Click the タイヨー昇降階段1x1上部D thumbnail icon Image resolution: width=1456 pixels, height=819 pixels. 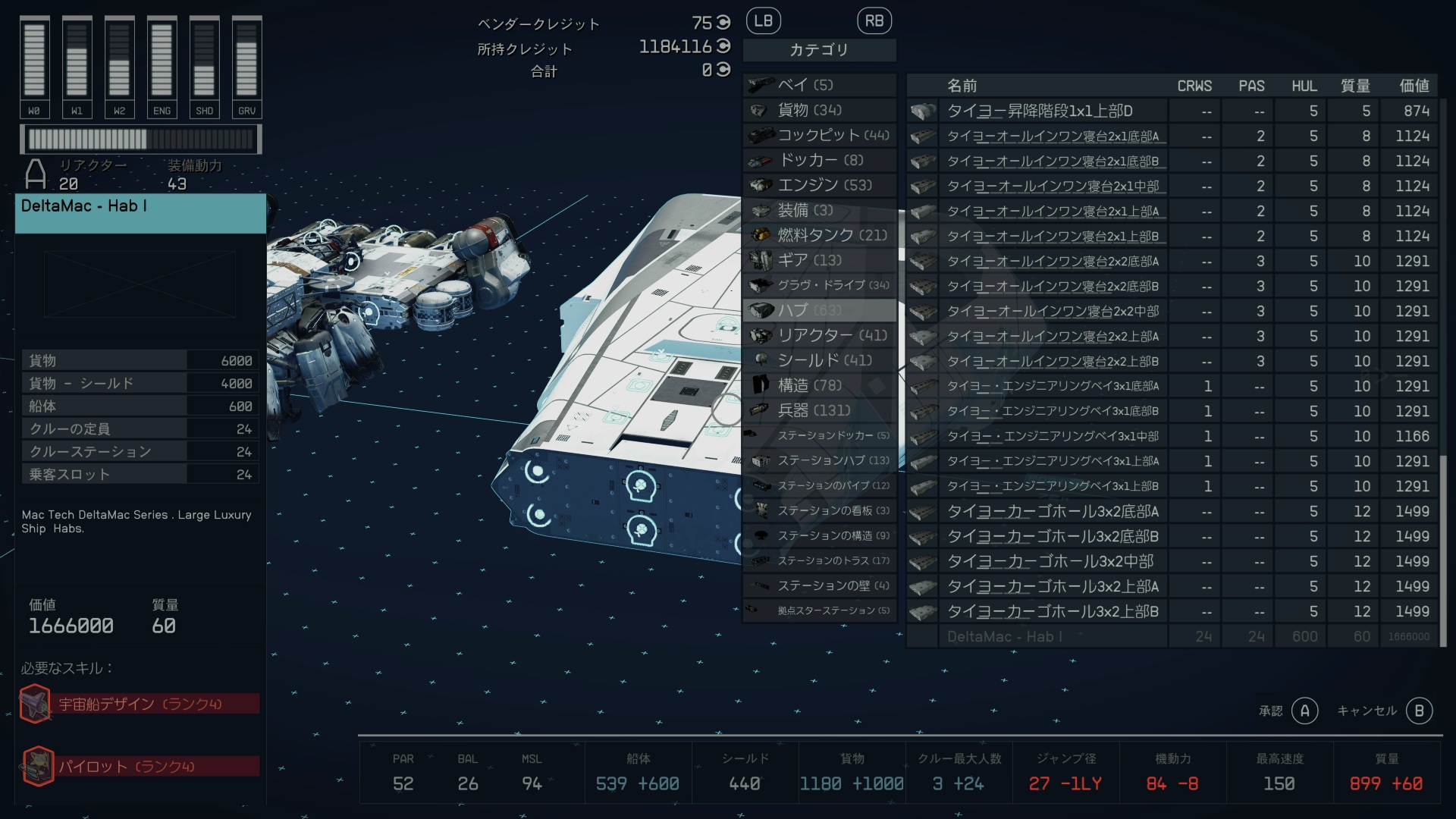click(923, 111)
